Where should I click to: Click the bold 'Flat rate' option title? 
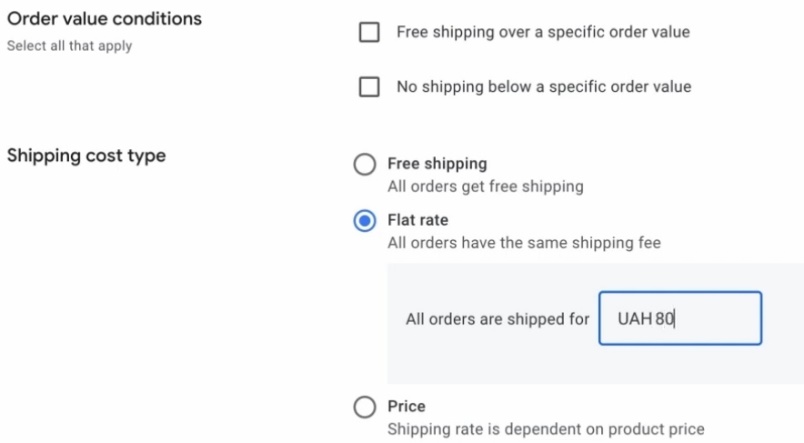(x=418, y=220)
